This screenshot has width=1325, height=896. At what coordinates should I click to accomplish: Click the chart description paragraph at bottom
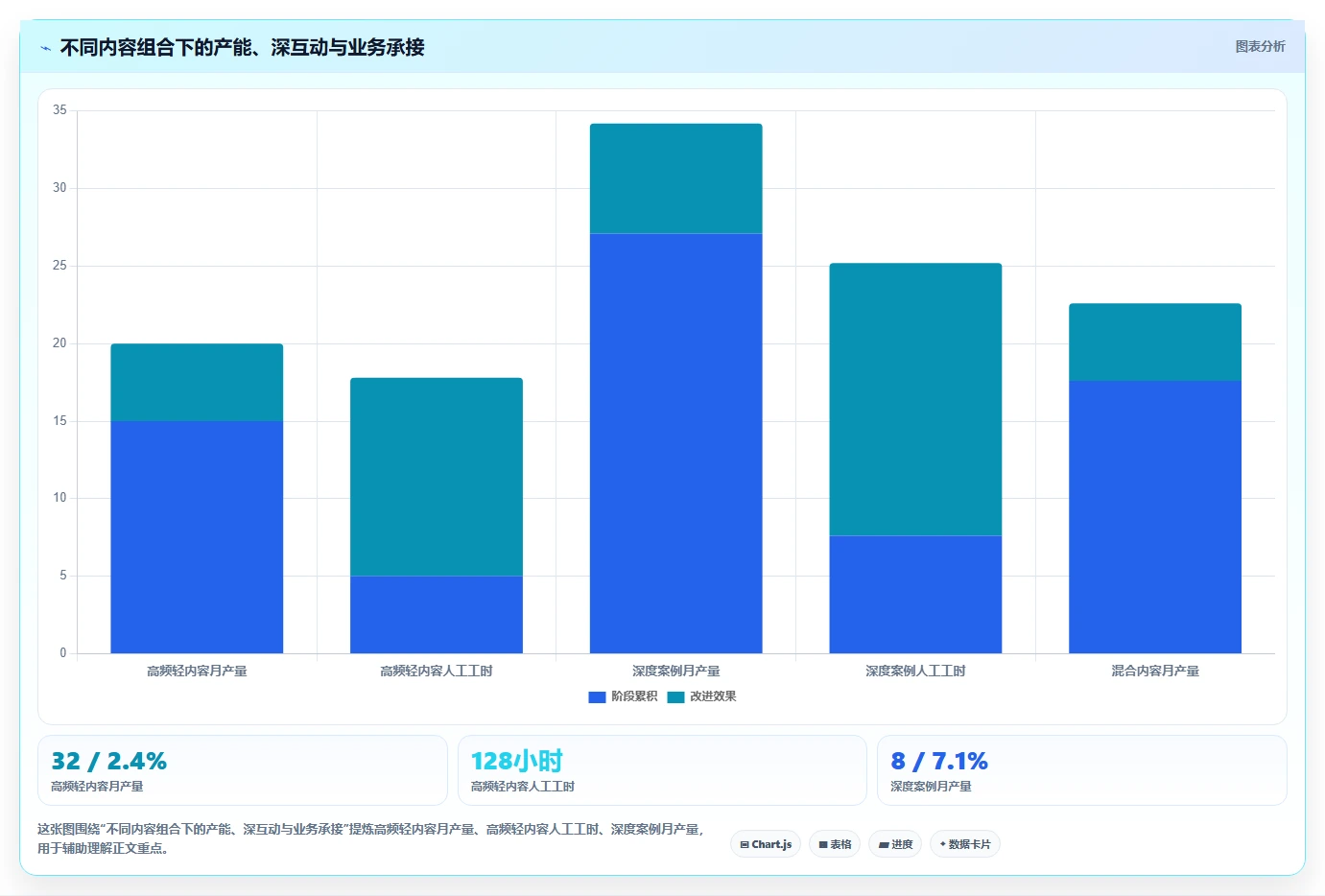click(x=371, y=838)
